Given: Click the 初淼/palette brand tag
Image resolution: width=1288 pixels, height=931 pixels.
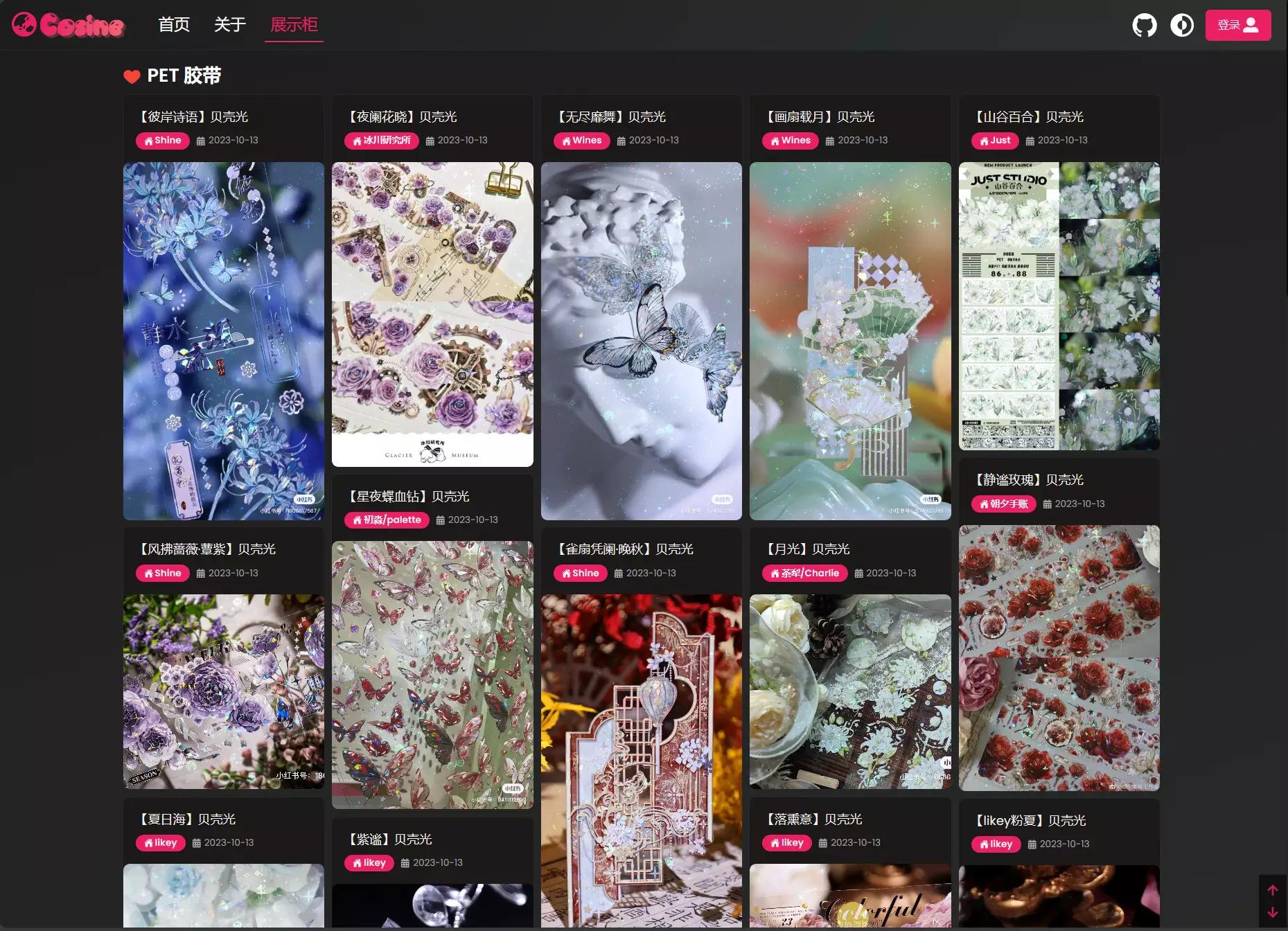Looking at the screenshot, I should (x=387, y=520).
